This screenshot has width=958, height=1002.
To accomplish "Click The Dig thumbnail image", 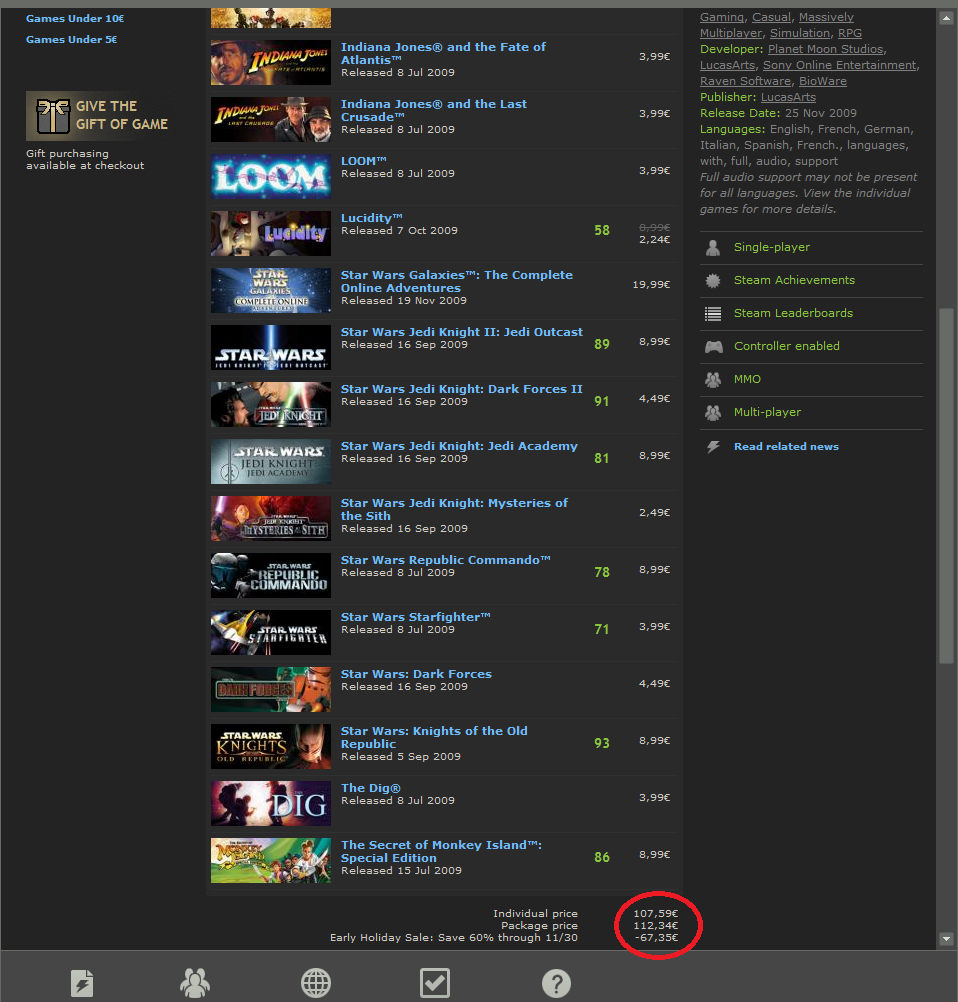I will tap(271, 803).
